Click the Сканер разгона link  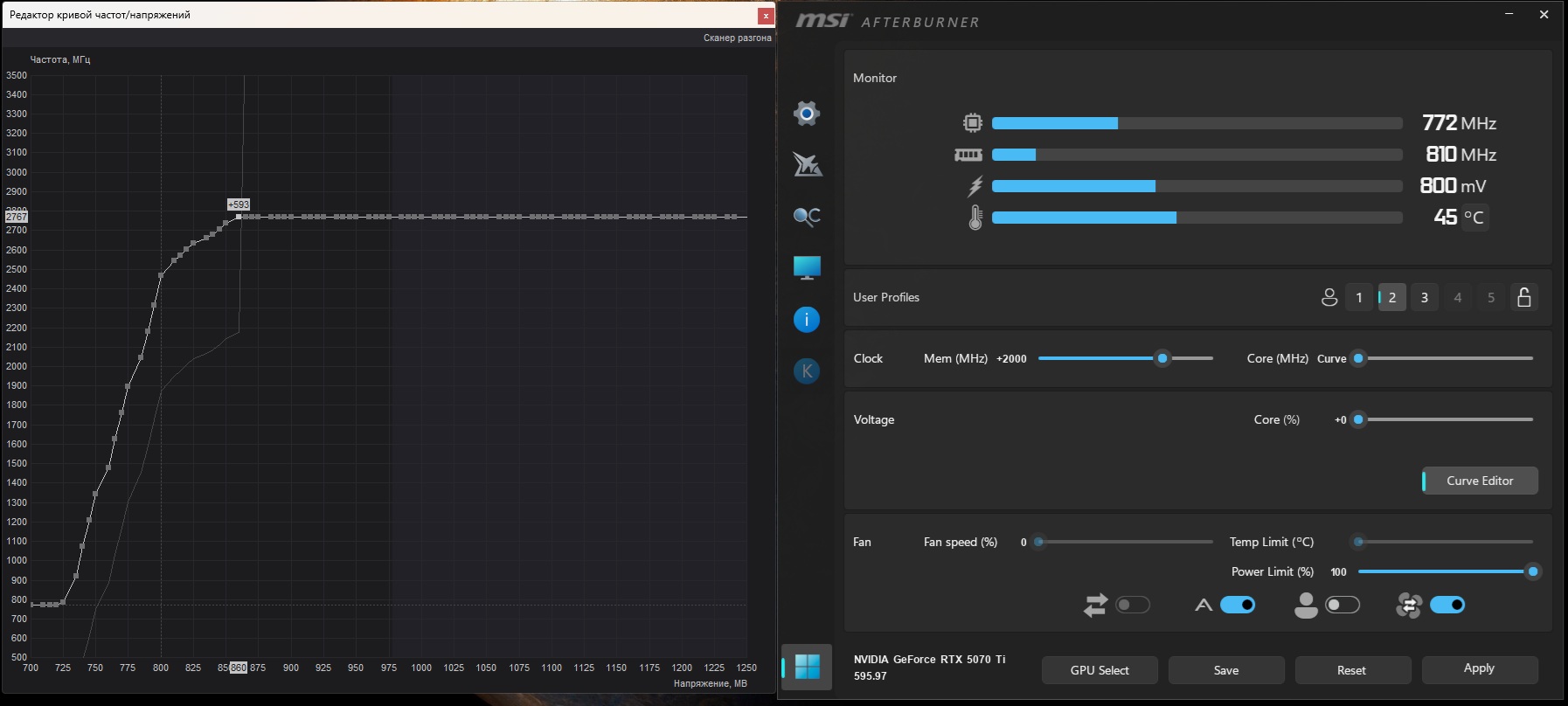coord(737,38)
